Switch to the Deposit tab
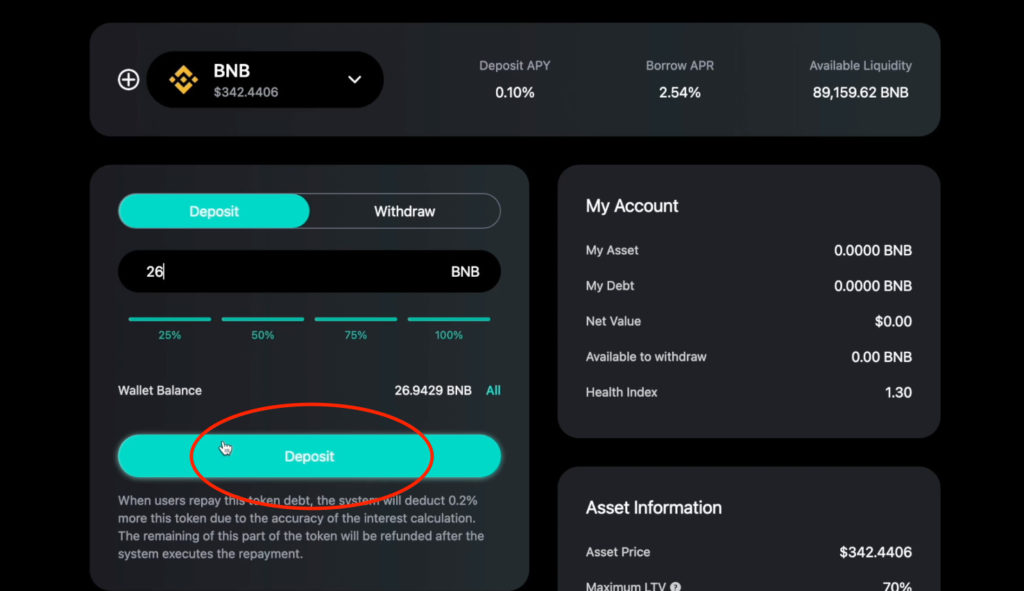The height and width of the screenshot is (591, 1024). [x=214, y=211]
